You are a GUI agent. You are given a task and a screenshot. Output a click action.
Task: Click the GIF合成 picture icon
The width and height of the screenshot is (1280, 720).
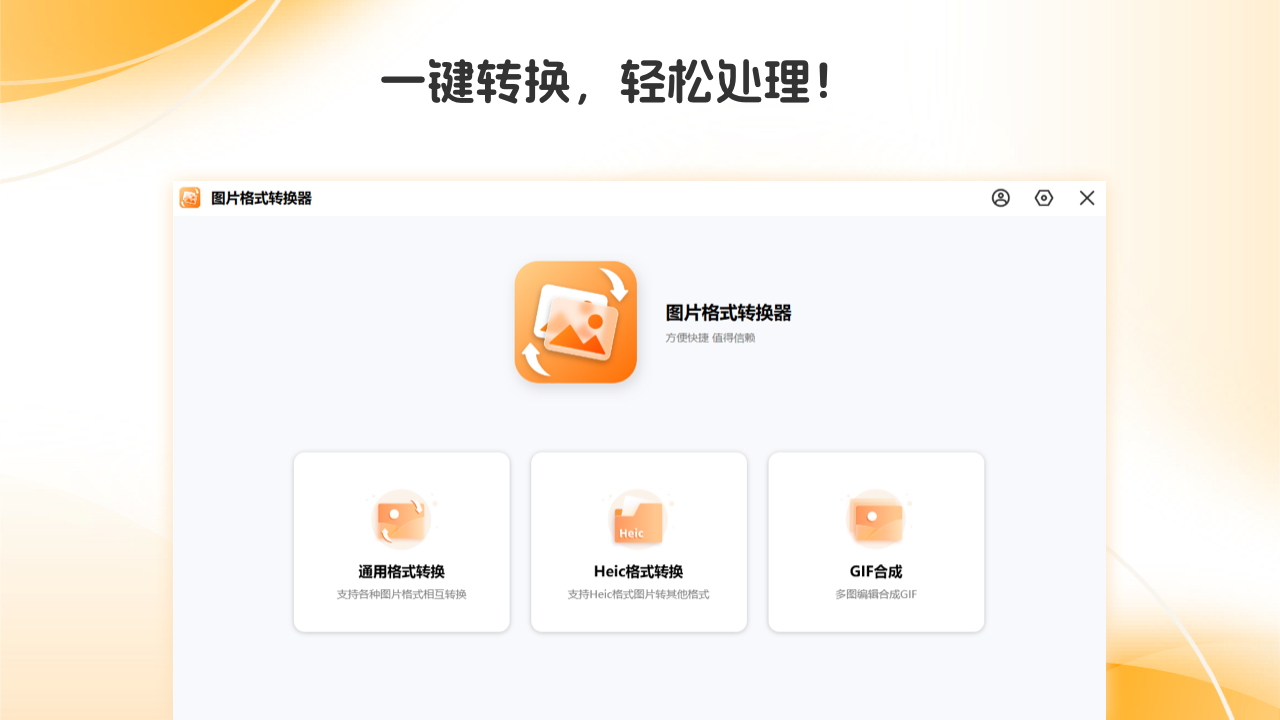pyautogui.click(x=876, y=518)
